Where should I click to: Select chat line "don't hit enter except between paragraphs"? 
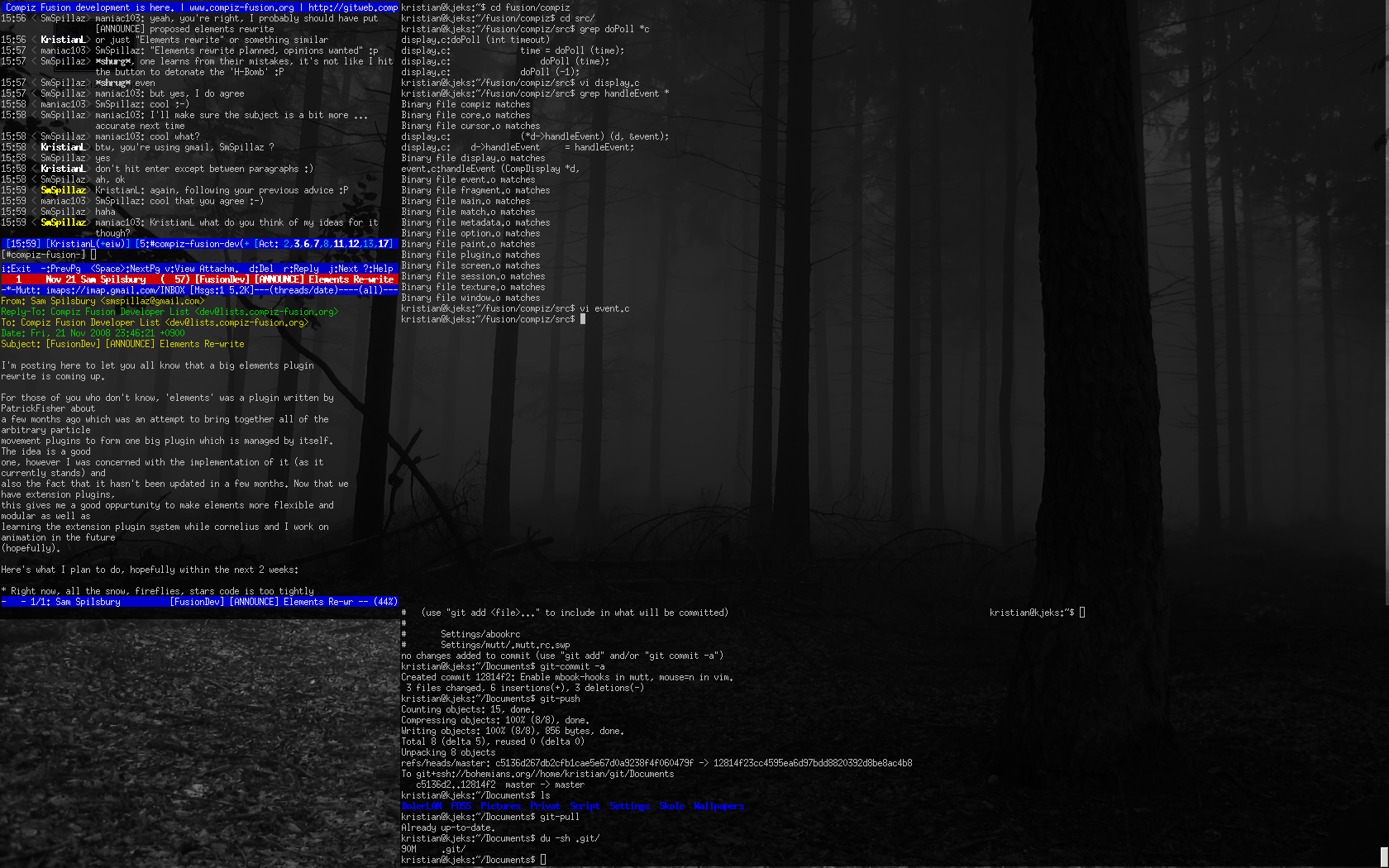coord(204,169)
